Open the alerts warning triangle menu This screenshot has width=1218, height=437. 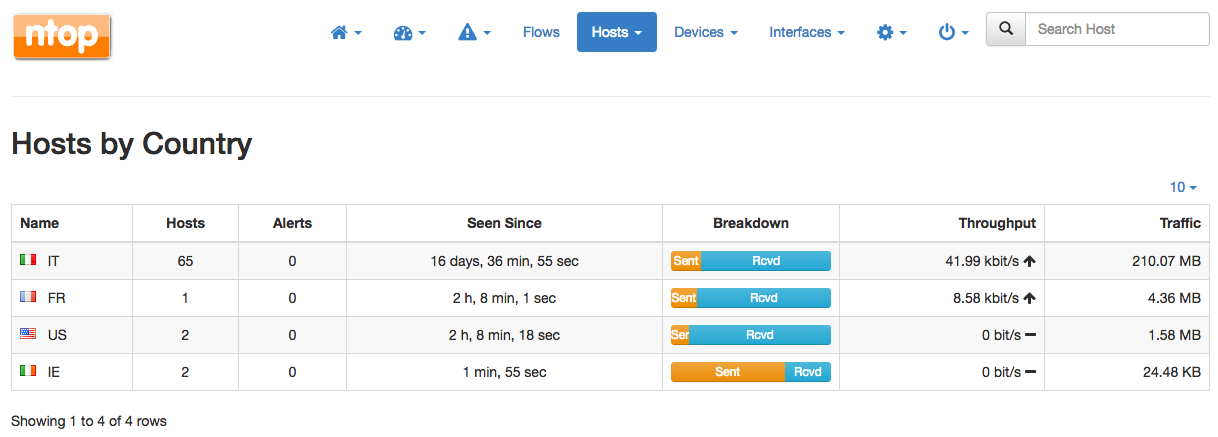point(474,32)
